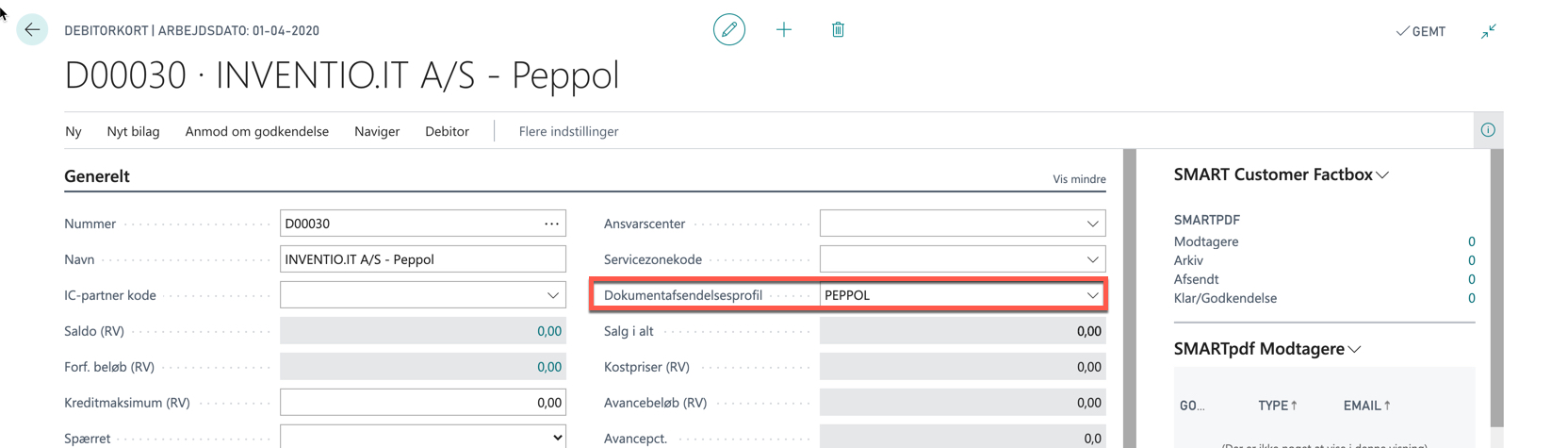
Task: Sort by the TYPE column header
Action: pos(1277,406)
